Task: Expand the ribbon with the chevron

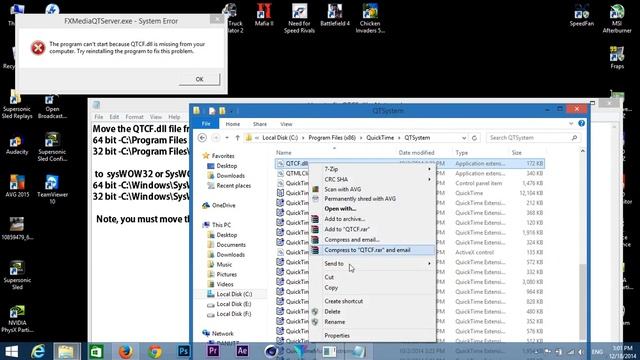Action: (x=571, y=124)
